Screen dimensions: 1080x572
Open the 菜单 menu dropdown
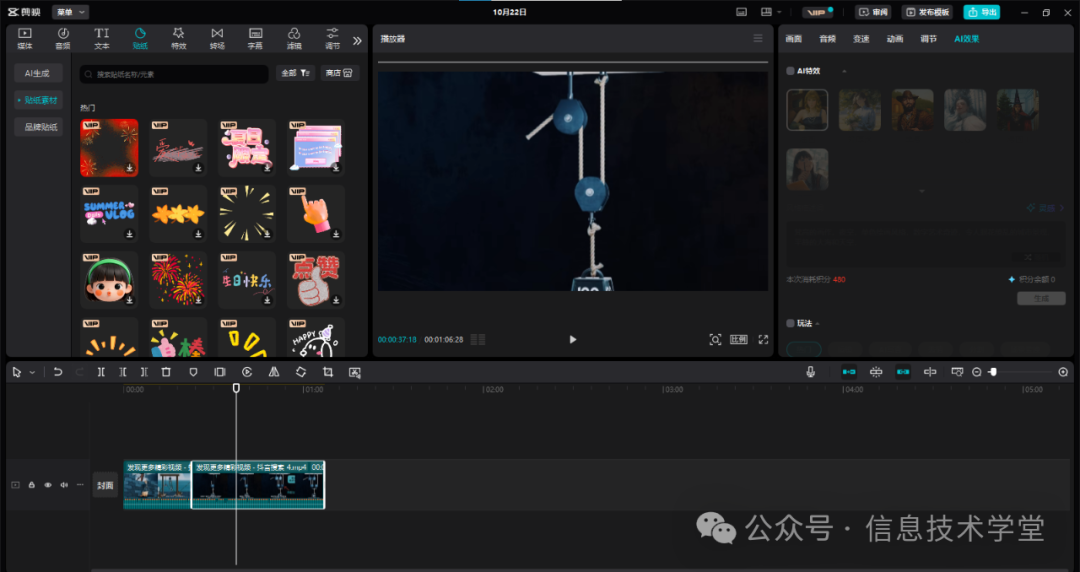(x=70, y=12)
